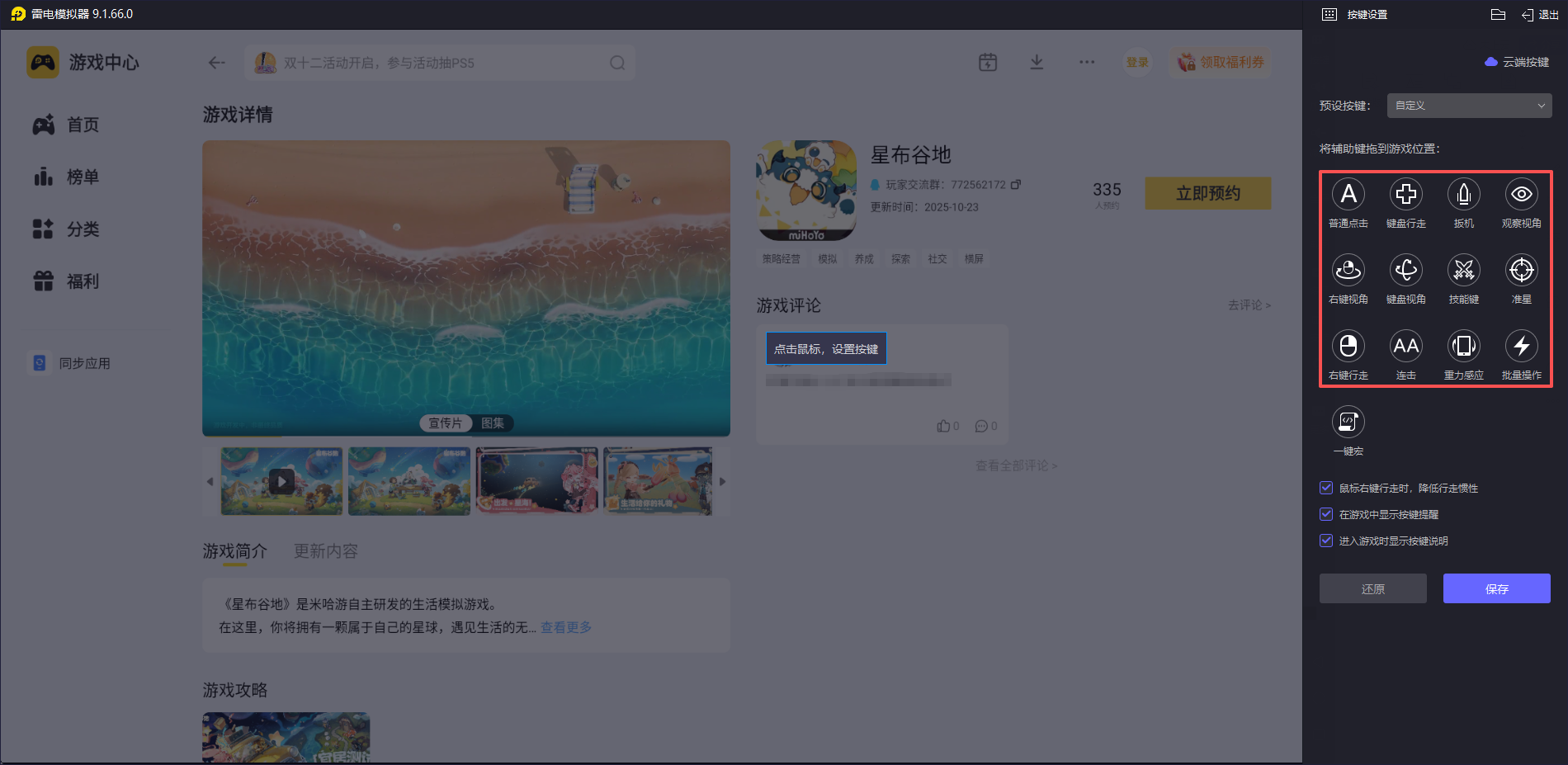Select the 批量操作 lightning icon
Screen dimensions: 1568x765
[1522, 347]
